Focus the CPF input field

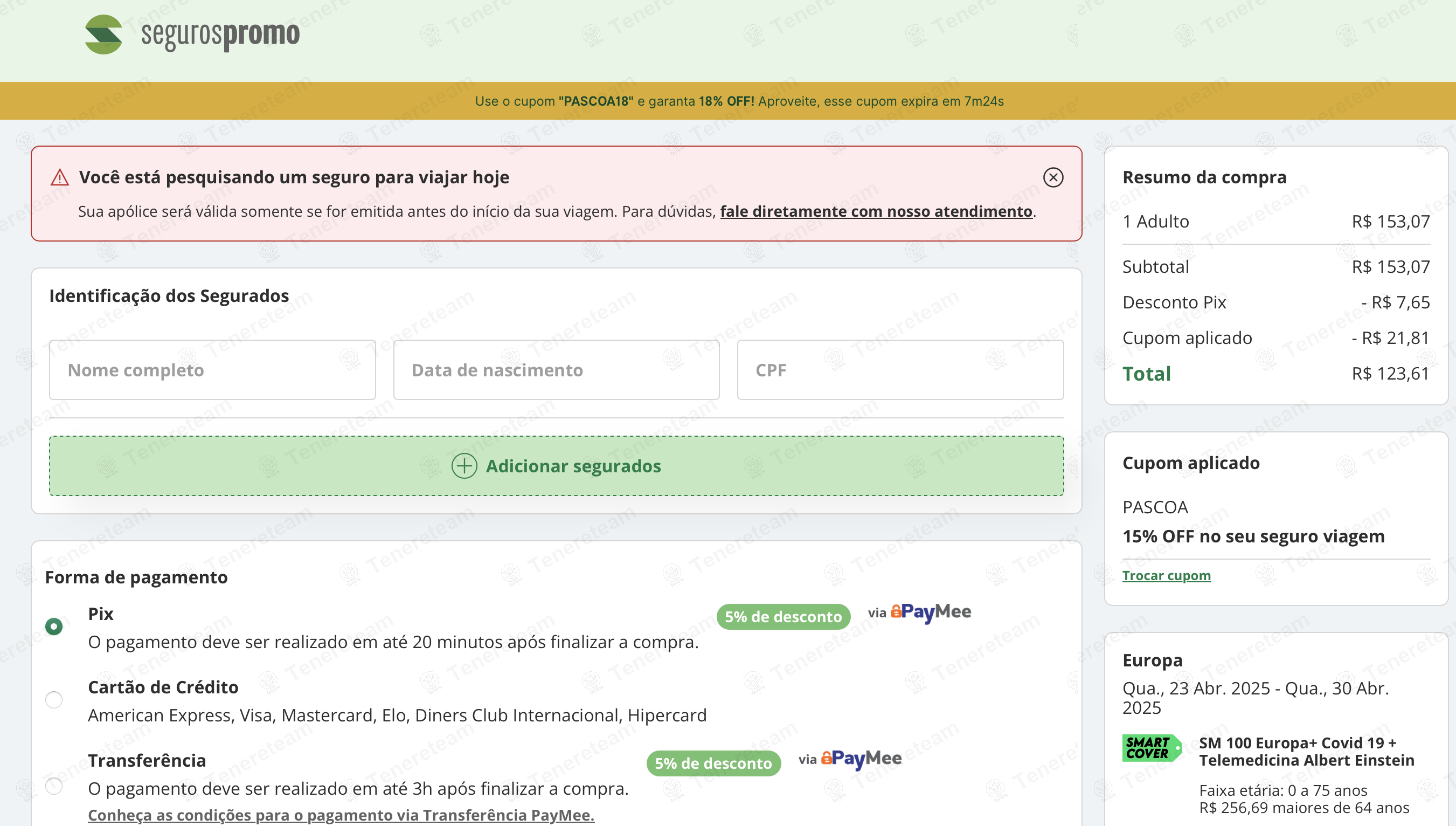click(900, 370)
